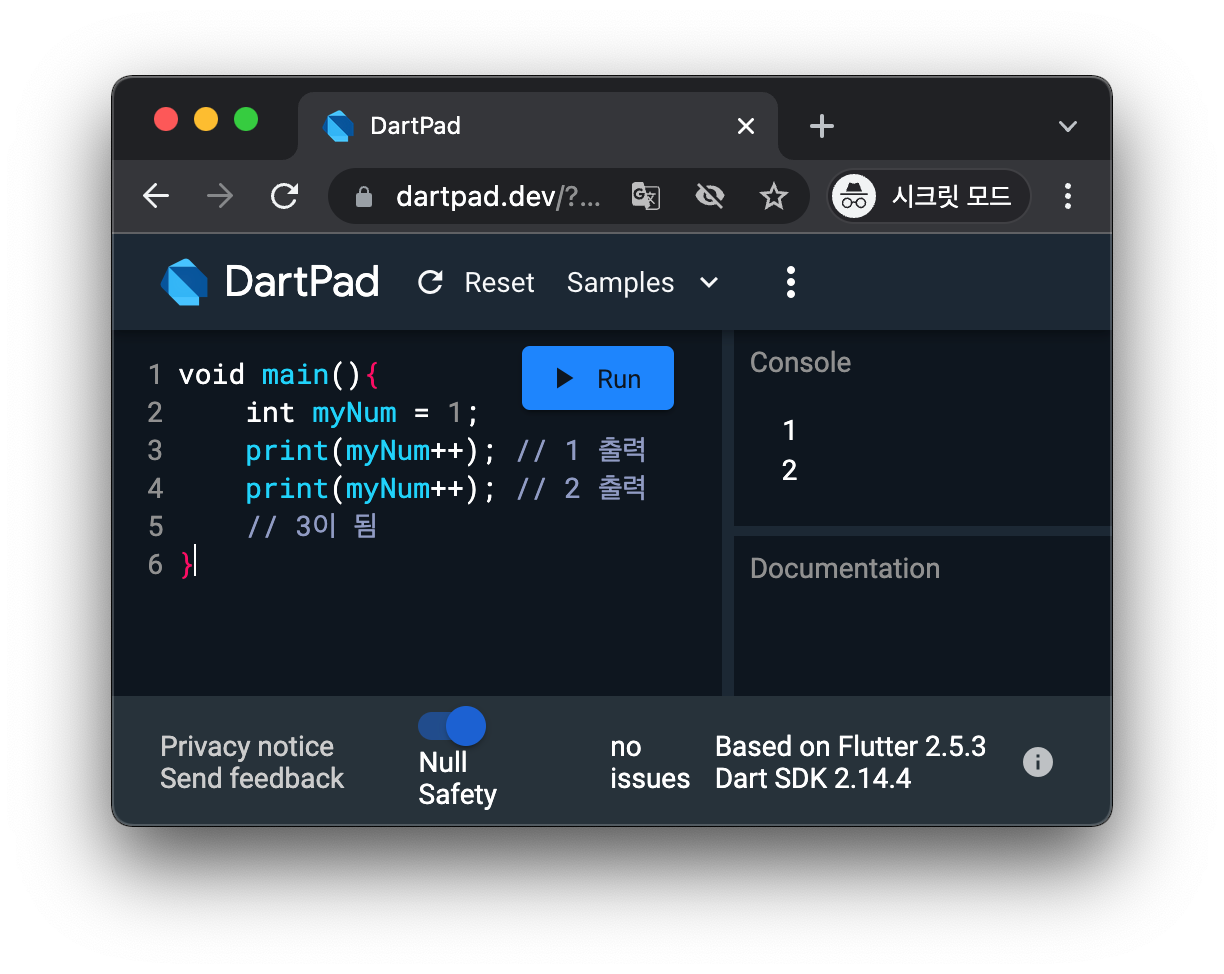Click console output line 1
The image size is (1224, 974).
tap(789, 431)
